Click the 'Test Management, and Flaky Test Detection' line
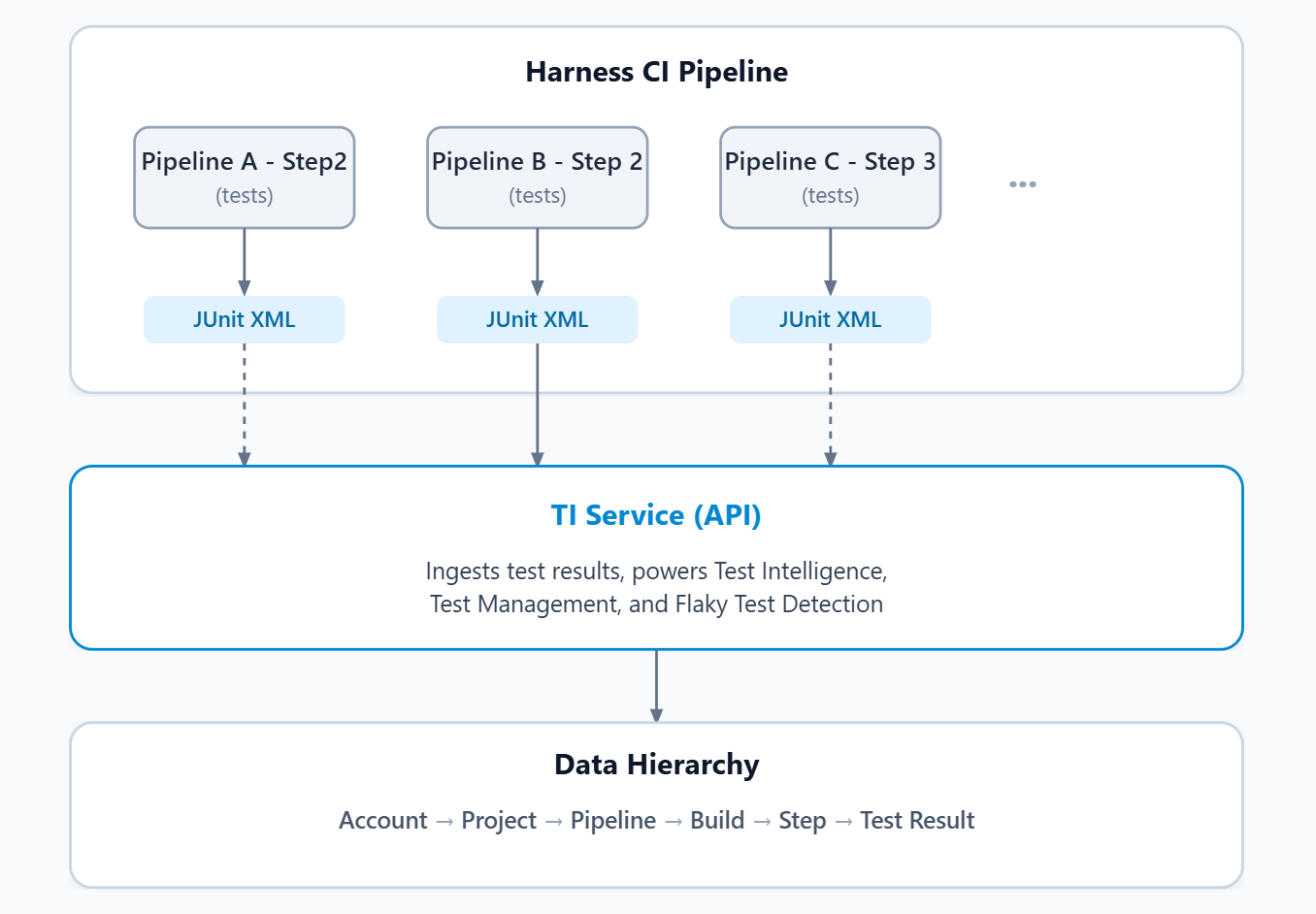 (x=657, y=604)
